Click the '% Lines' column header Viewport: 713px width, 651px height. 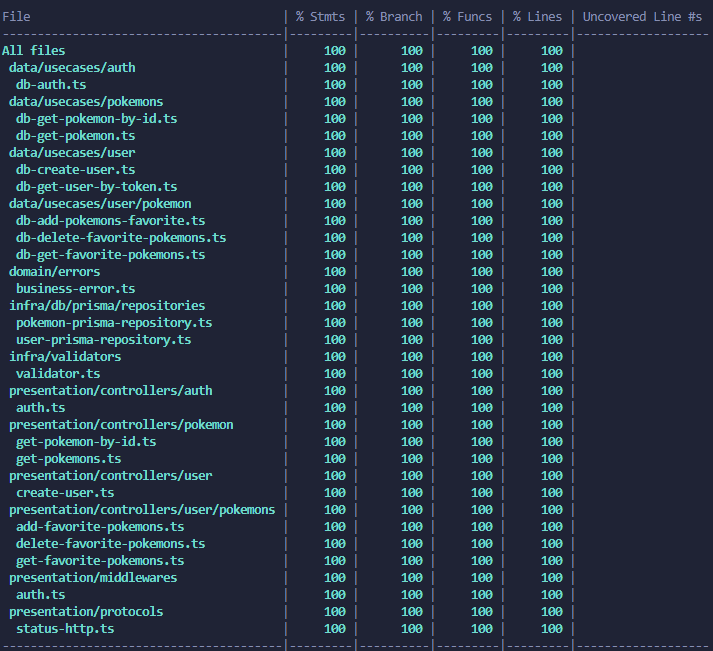[537, 17]
